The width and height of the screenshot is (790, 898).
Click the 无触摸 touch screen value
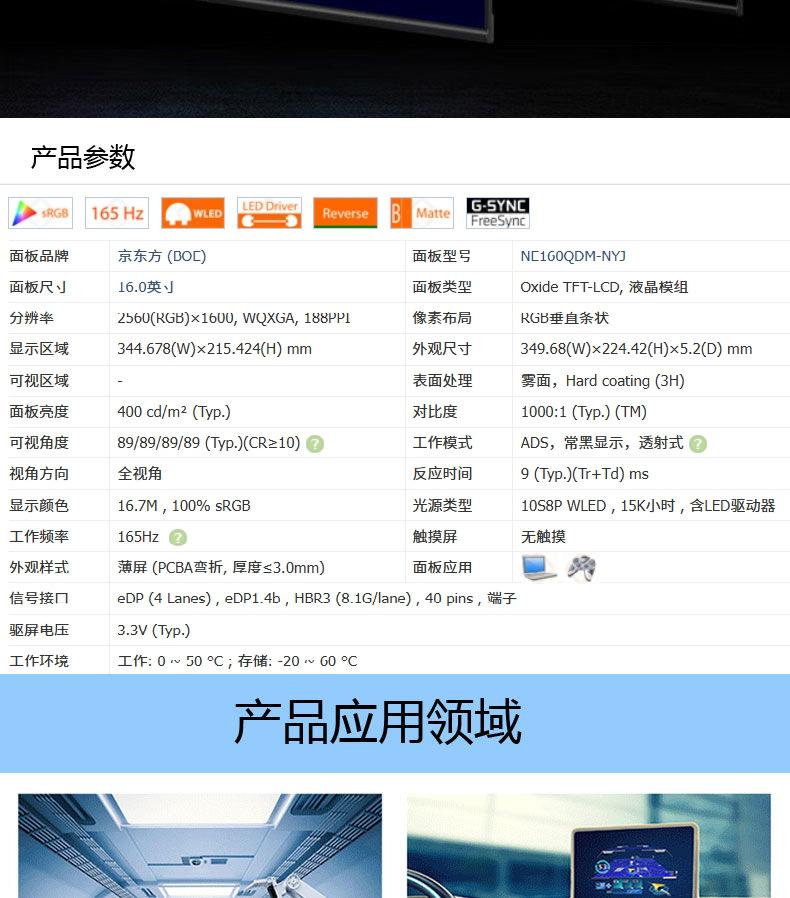point(543,537)
